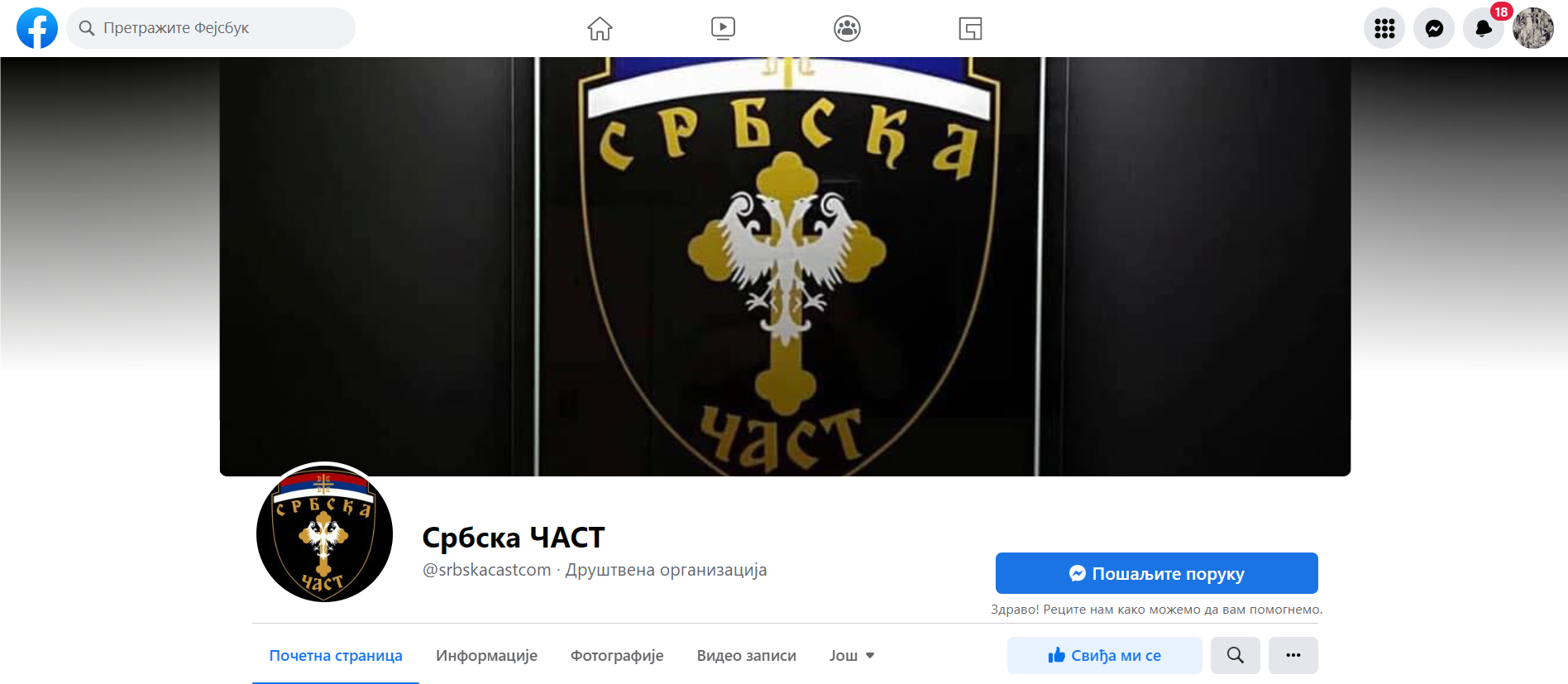Click the Facebook logo icon
This screenshot has height=684, width=1568.
37,28
